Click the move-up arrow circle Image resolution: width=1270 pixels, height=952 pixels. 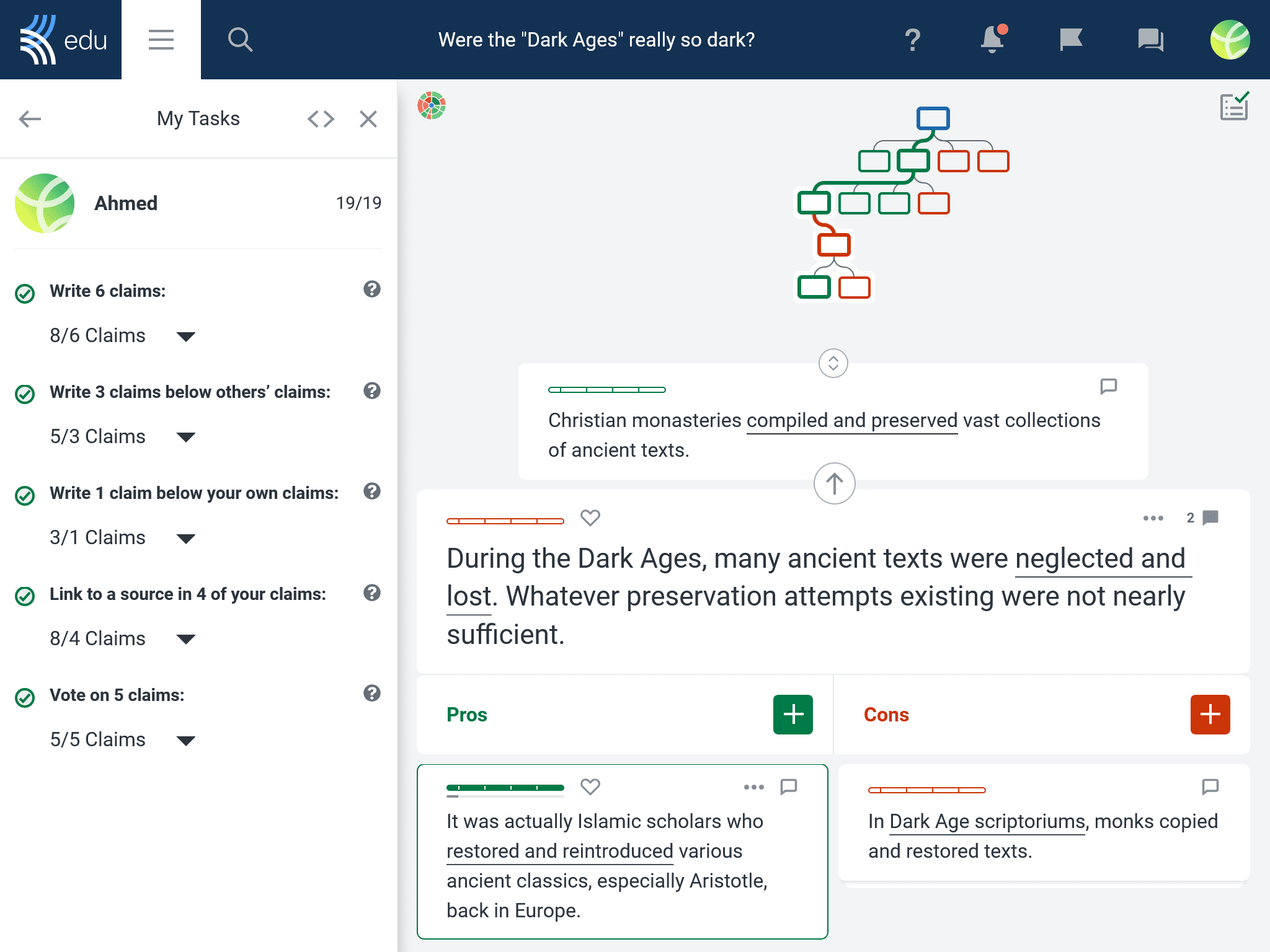[834, 483]
